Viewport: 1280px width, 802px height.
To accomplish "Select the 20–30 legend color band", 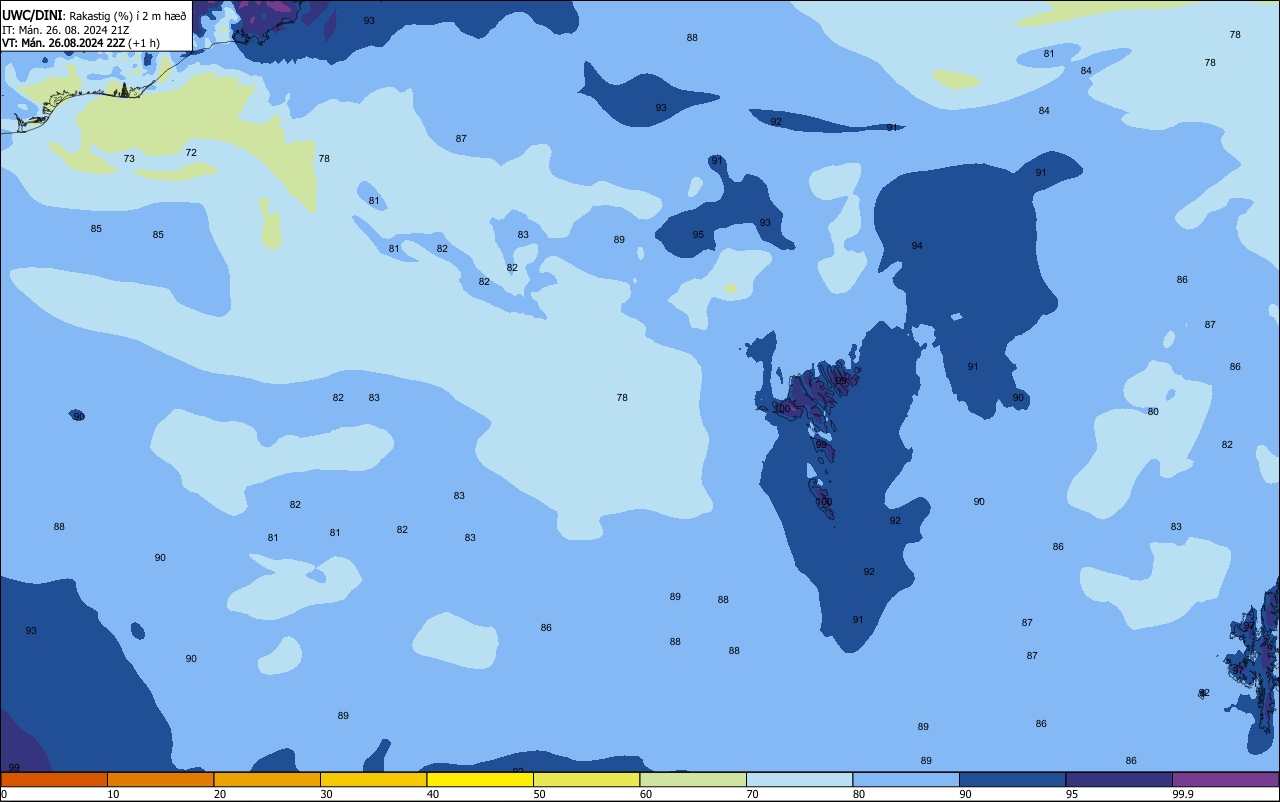I will 267,779.
